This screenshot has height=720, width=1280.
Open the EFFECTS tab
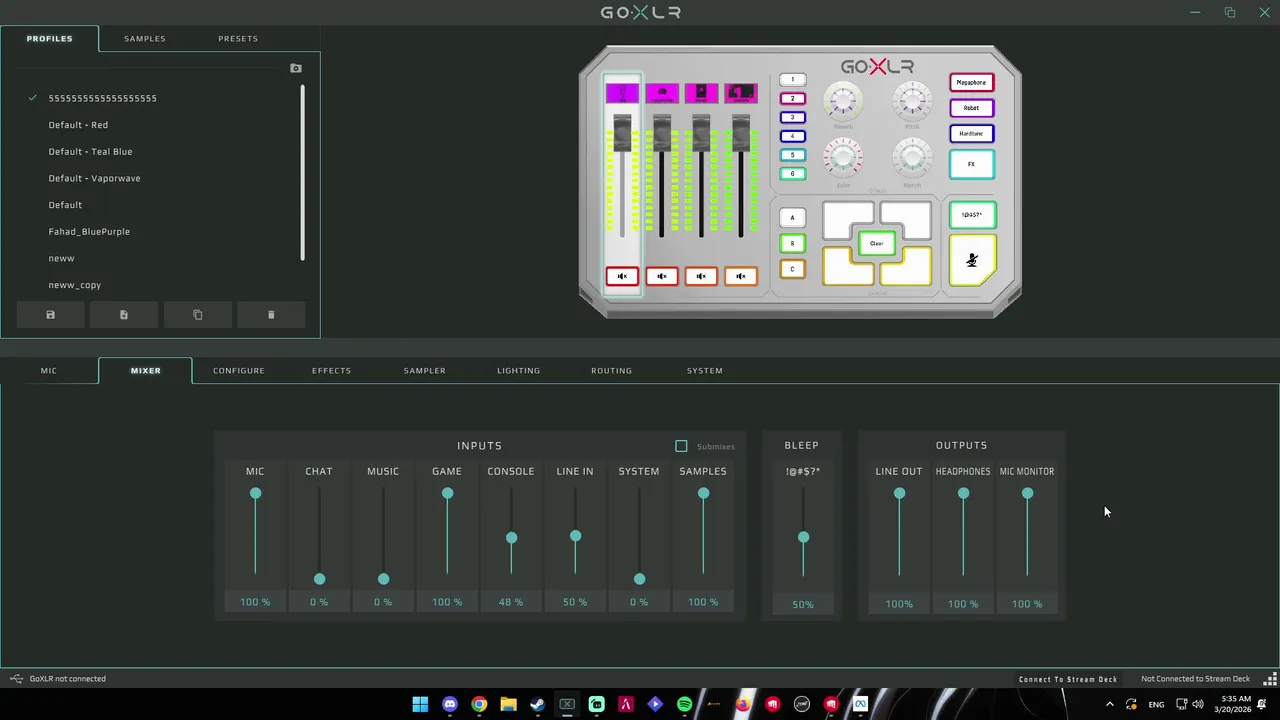click(x=331, y=371)
